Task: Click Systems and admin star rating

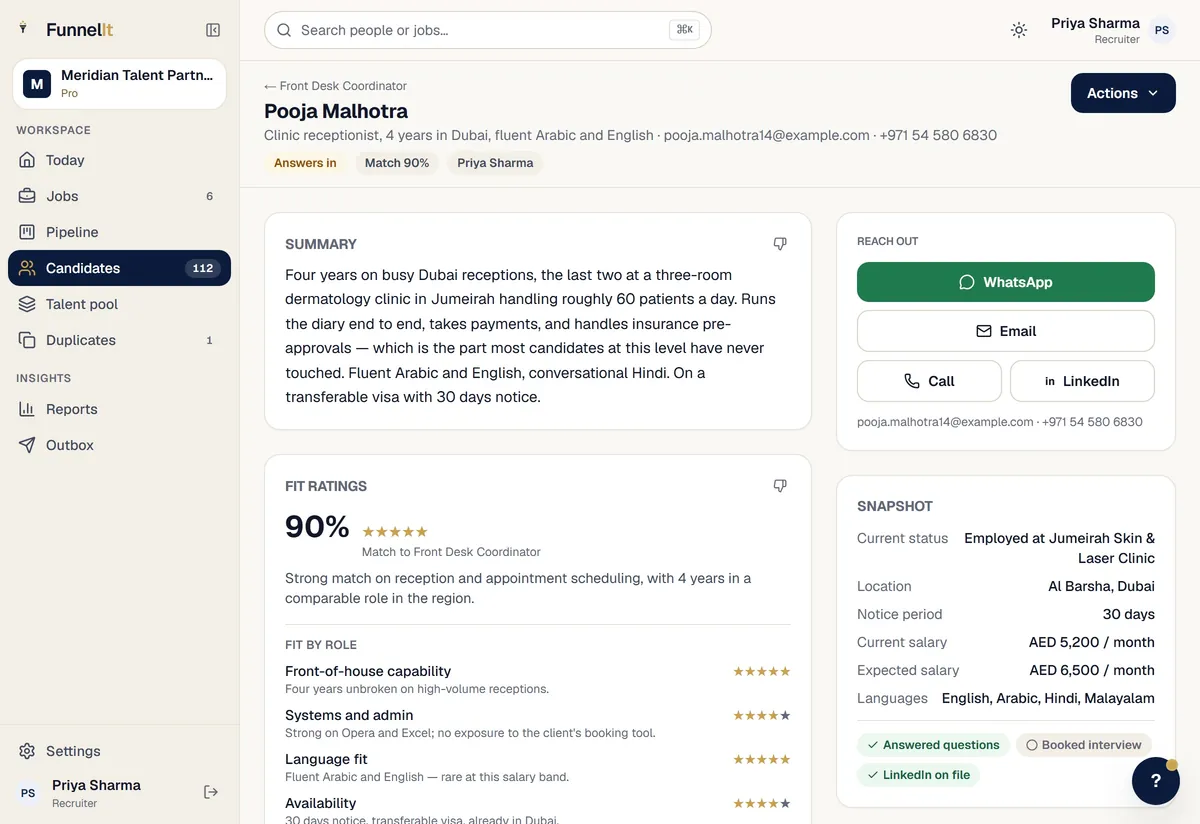Action: click(762, 716)
